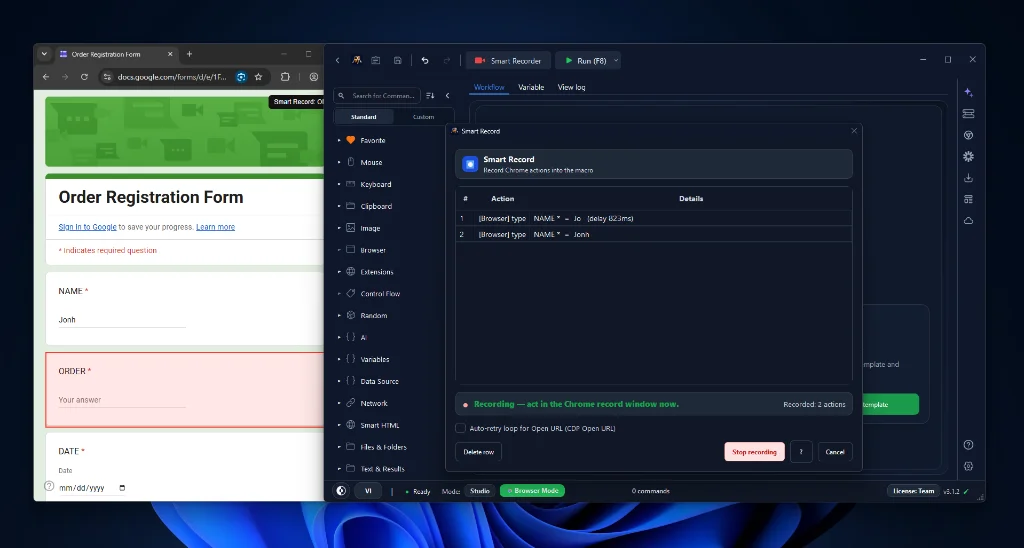The image size is (1024, 548).
Task: Open the help circle icon in the right sidebar
Action: (968, 445)
